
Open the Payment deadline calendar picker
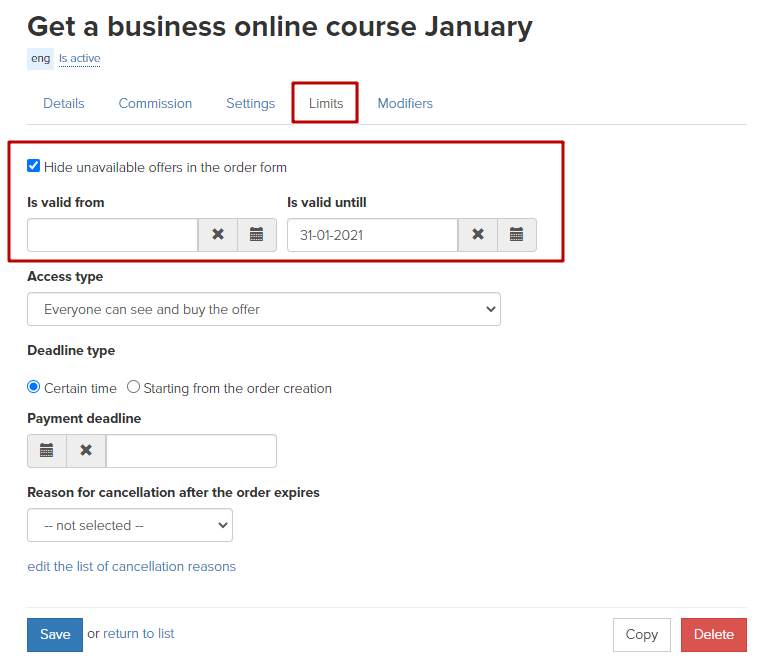(47, 450)
